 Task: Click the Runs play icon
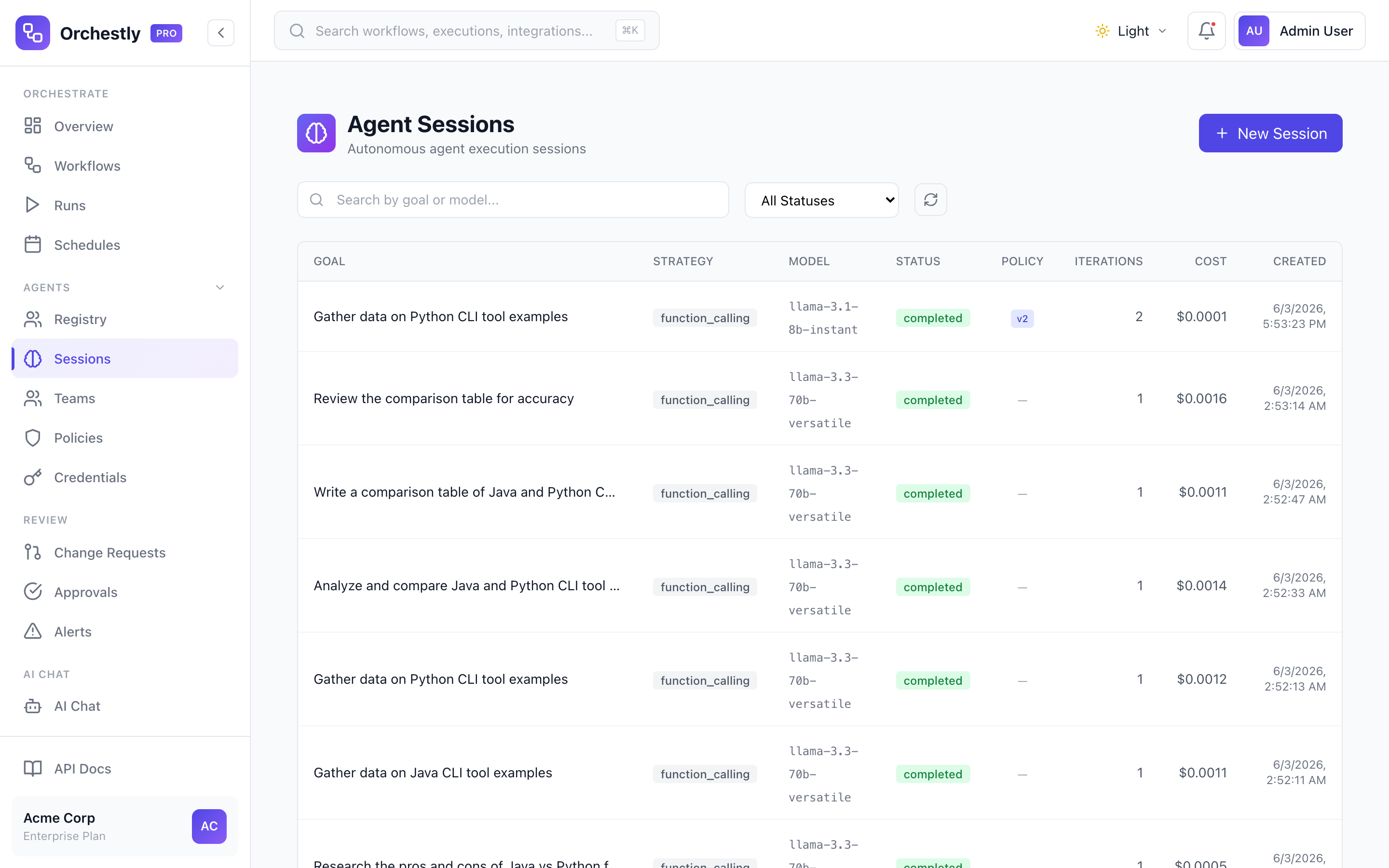[33, 205]
